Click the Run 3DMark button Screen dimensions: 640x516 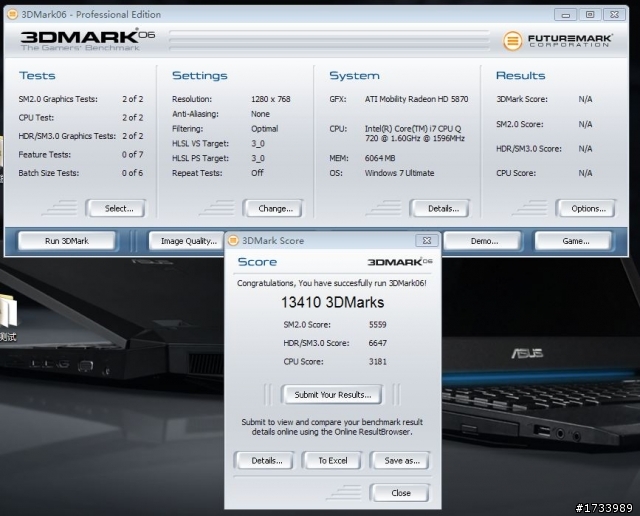[67, 241]
